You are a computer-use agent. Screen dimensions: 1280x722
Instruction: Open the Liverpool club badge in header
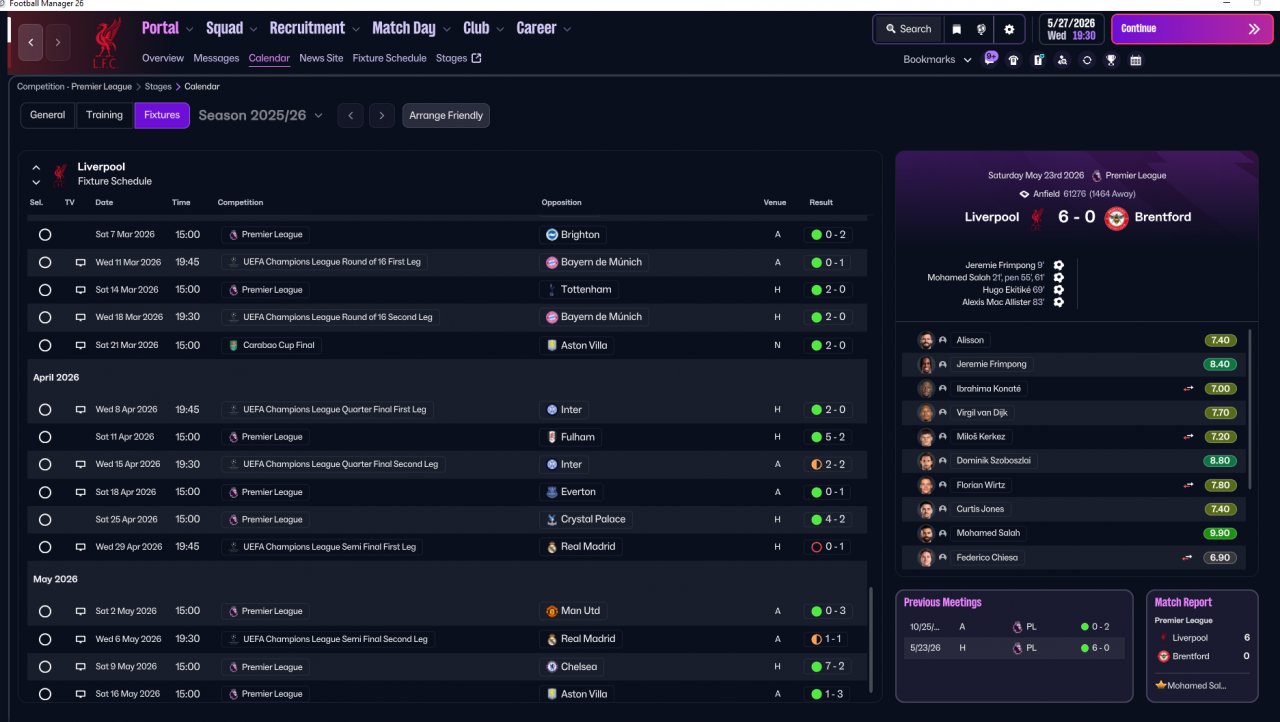106,43
